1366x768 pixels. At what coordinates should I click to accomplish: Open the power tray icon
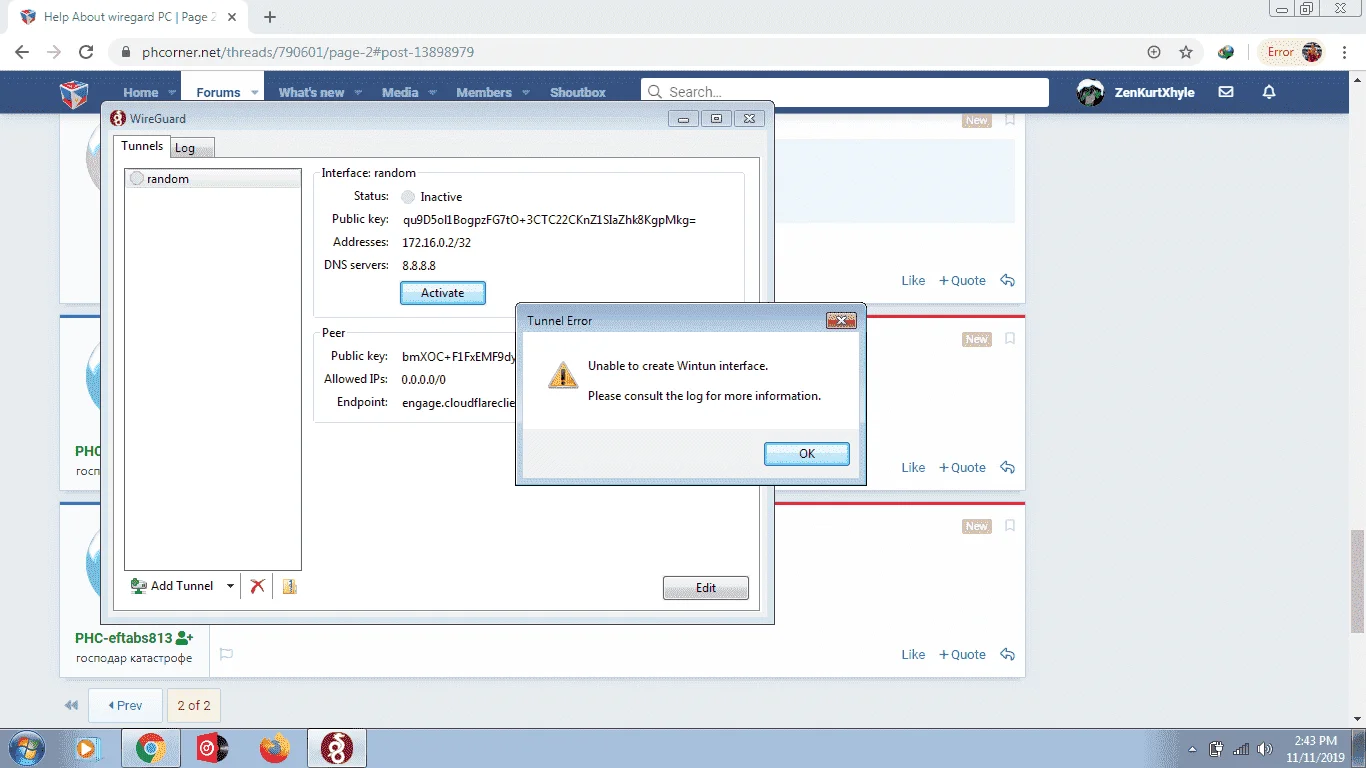[x=1217, y=748]
